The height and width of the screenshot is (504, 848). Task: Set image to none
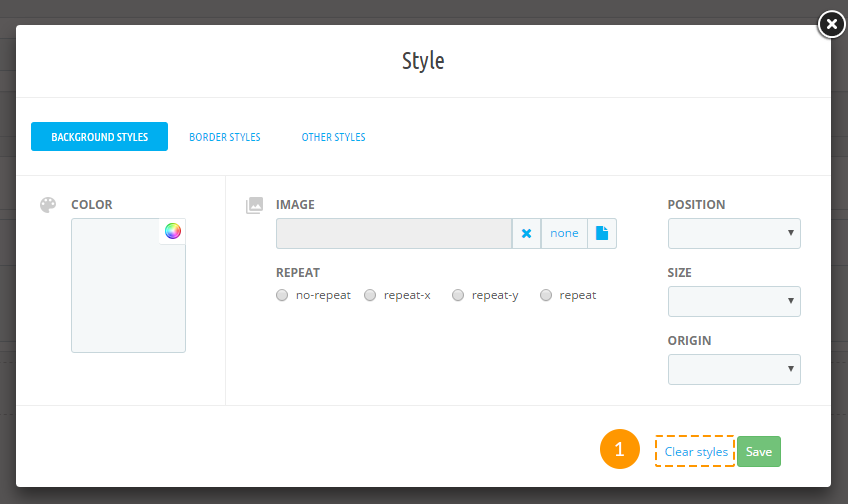tap(564, 234)
